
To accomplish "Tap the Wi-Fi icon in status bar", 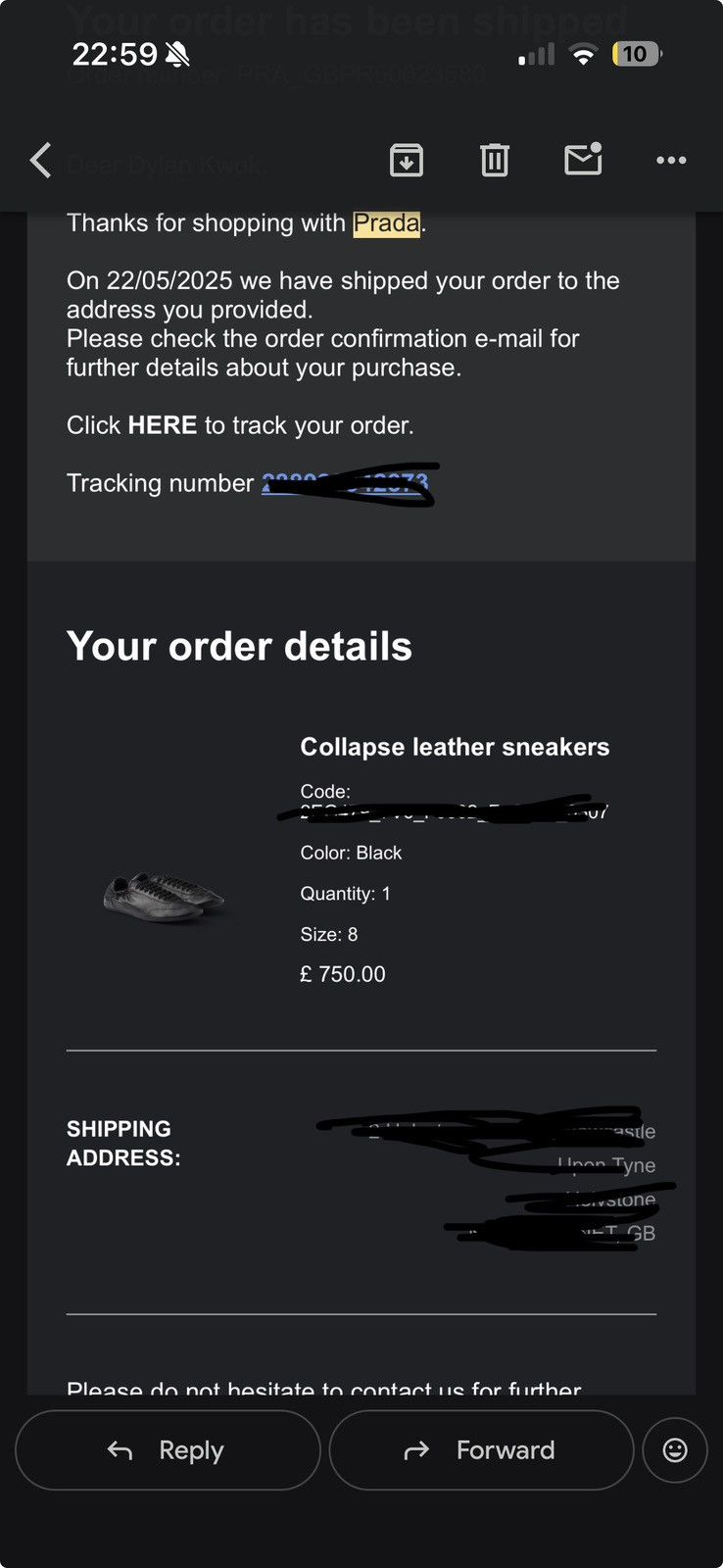I will point(583,55).
